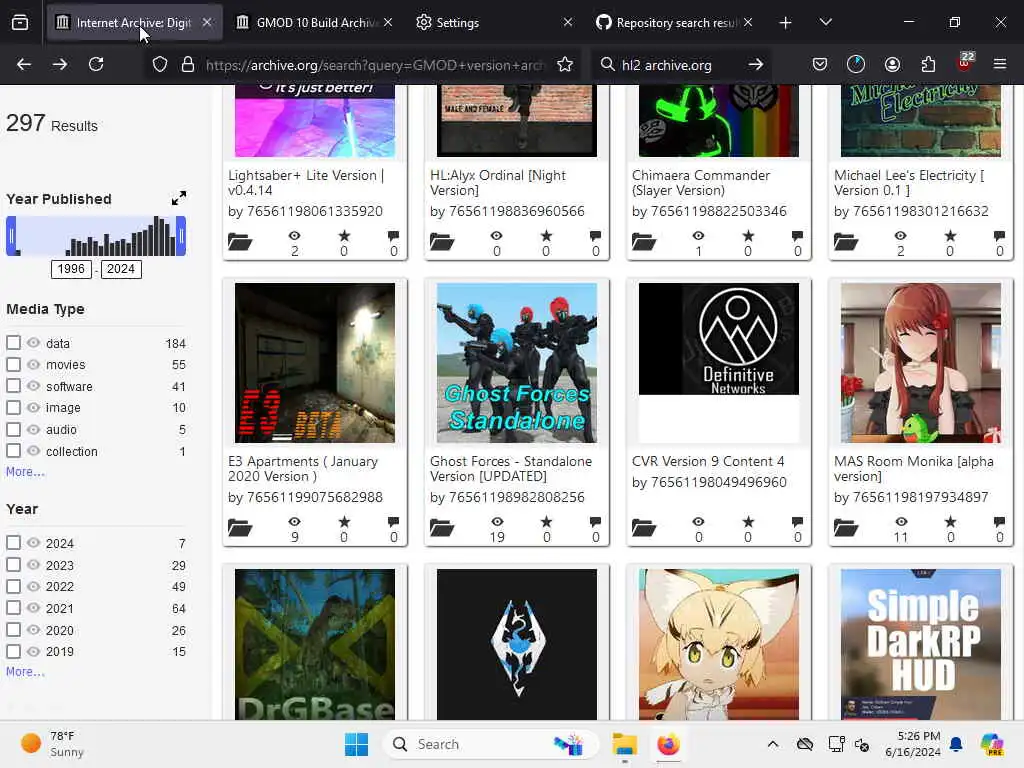This screenshot has height=768, width=1024.
Task: Hide 2021 year results with eye
Action: pyautogui.click(x=33, y=607)
